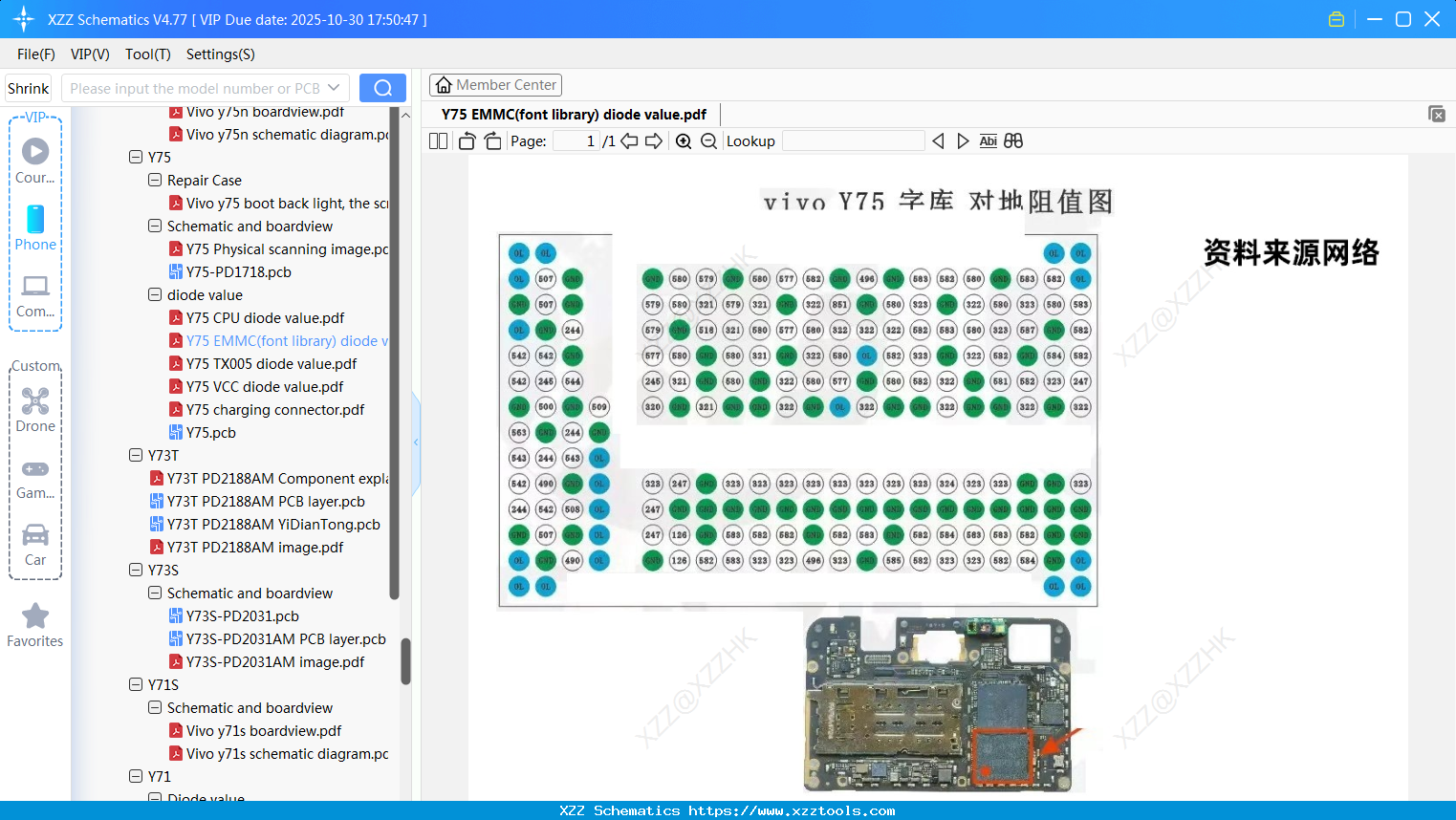Open the Settings(S) menu

tap(220, 54)
